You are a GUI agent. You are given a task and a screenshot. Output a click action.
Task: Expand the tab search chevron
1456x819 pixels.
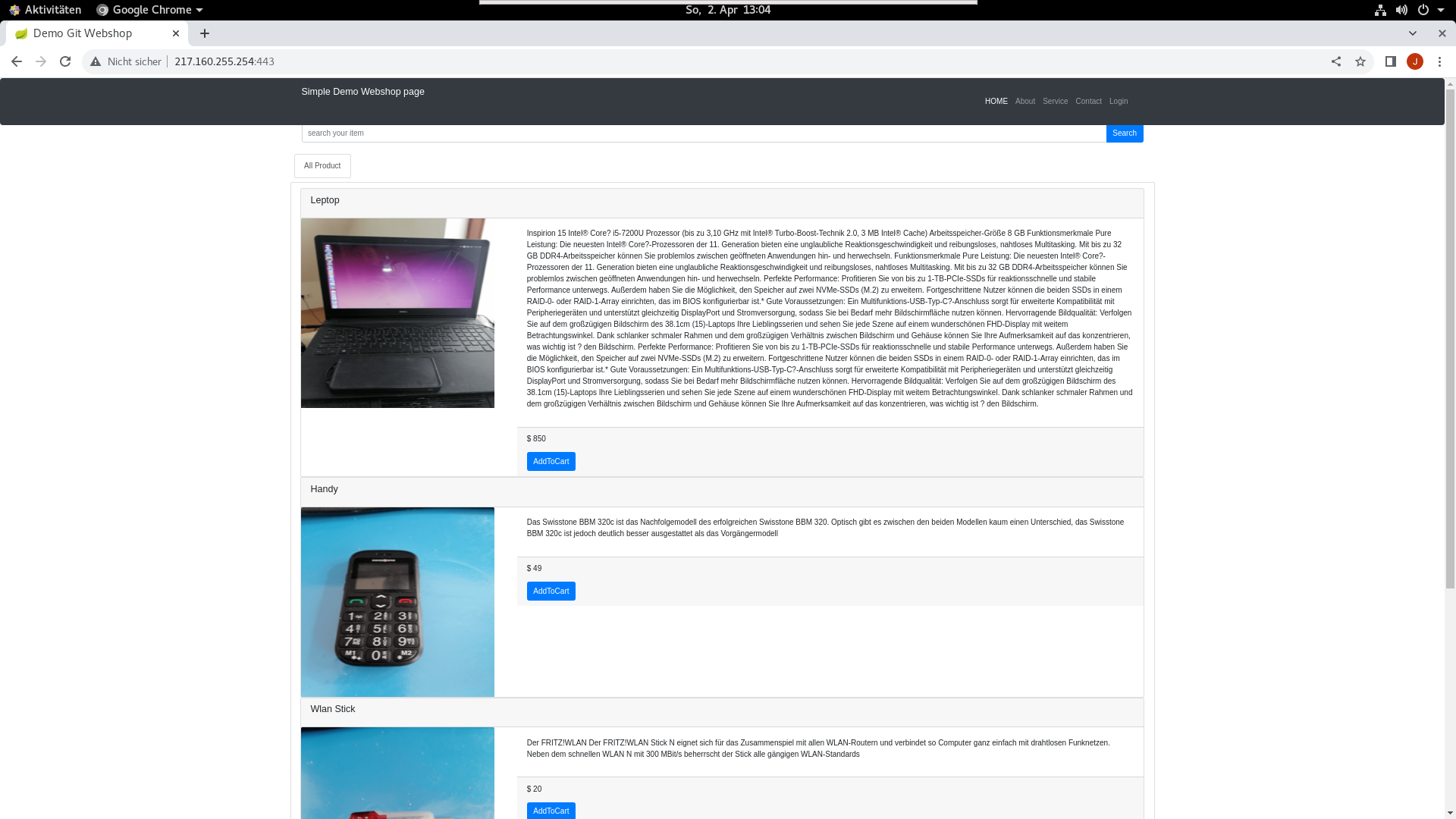tap(1413, 33)
